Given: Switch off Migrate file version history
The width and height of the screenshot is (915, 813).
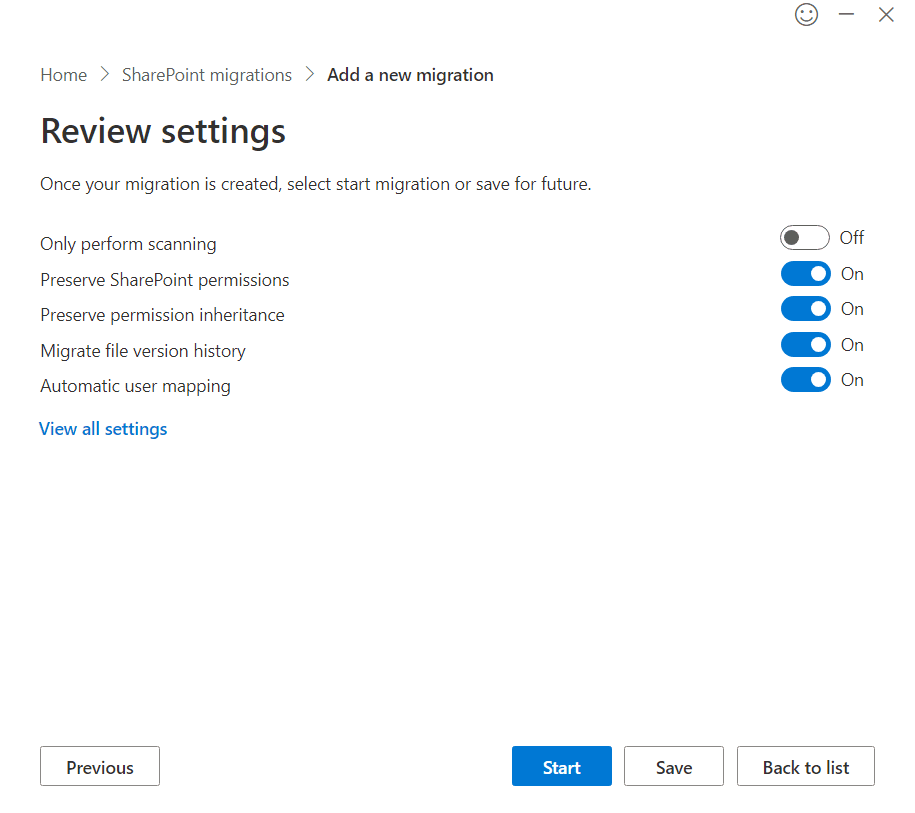Looking at the screenshot, I should point(805,345).
